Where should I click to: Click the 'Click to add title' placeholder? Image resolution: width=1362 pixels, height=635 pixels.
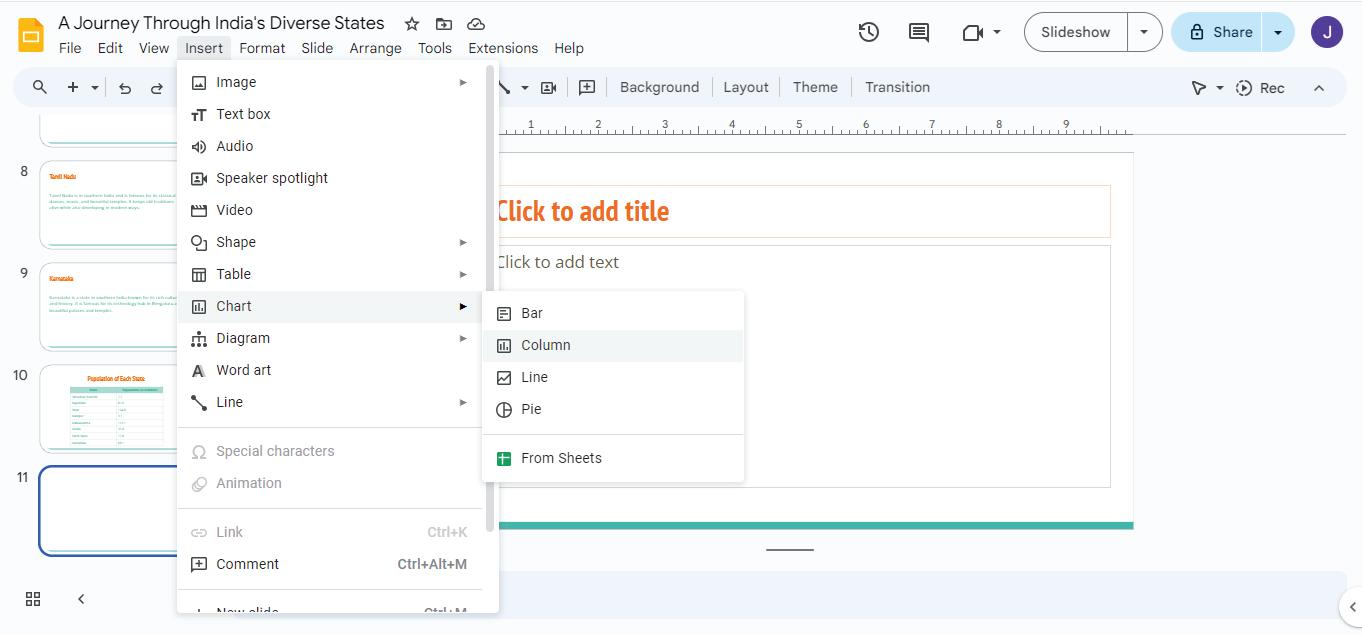[x=800, y=211]
